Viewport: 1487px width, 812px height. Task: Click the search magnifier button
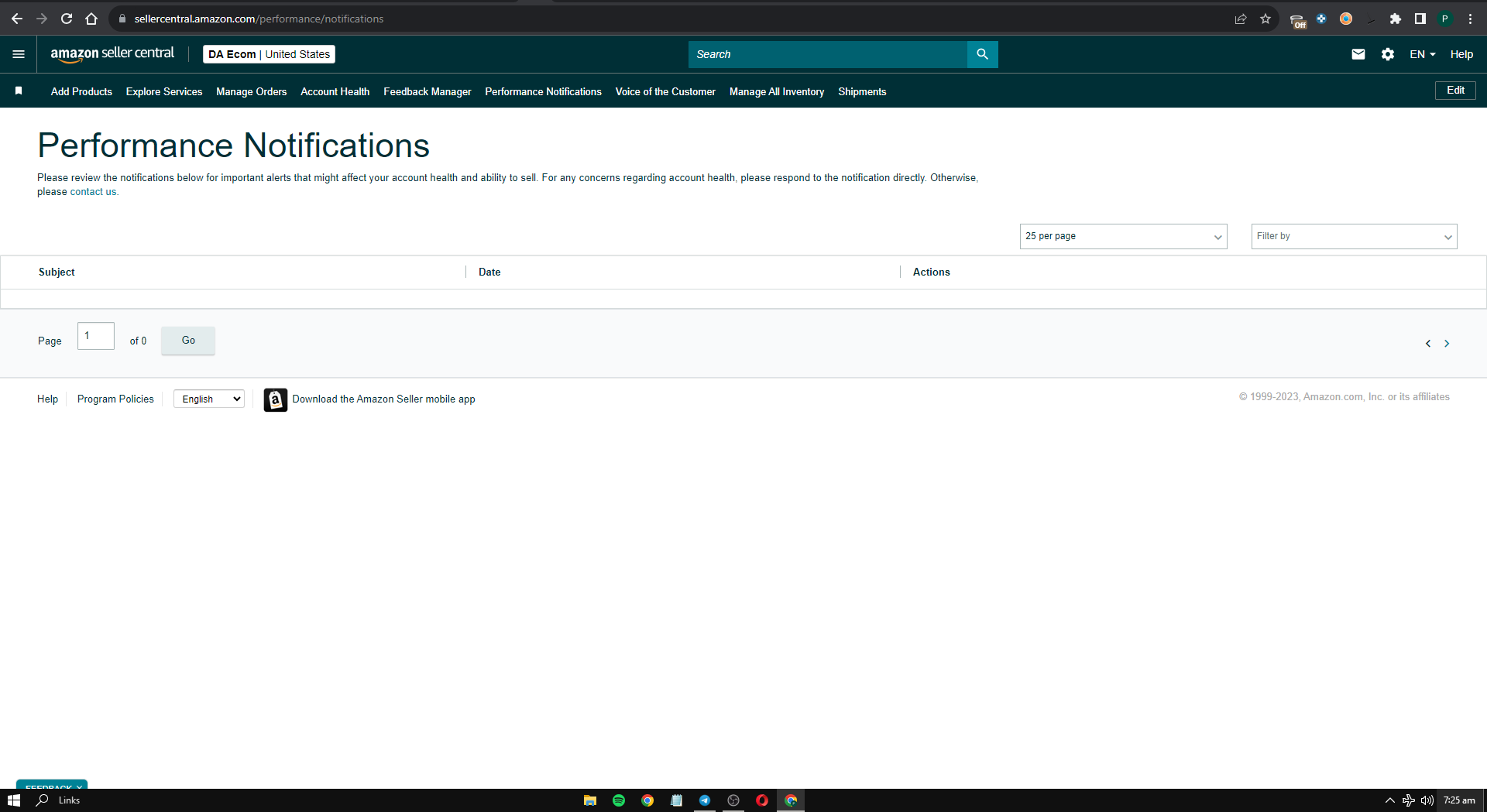coord(982,54)
